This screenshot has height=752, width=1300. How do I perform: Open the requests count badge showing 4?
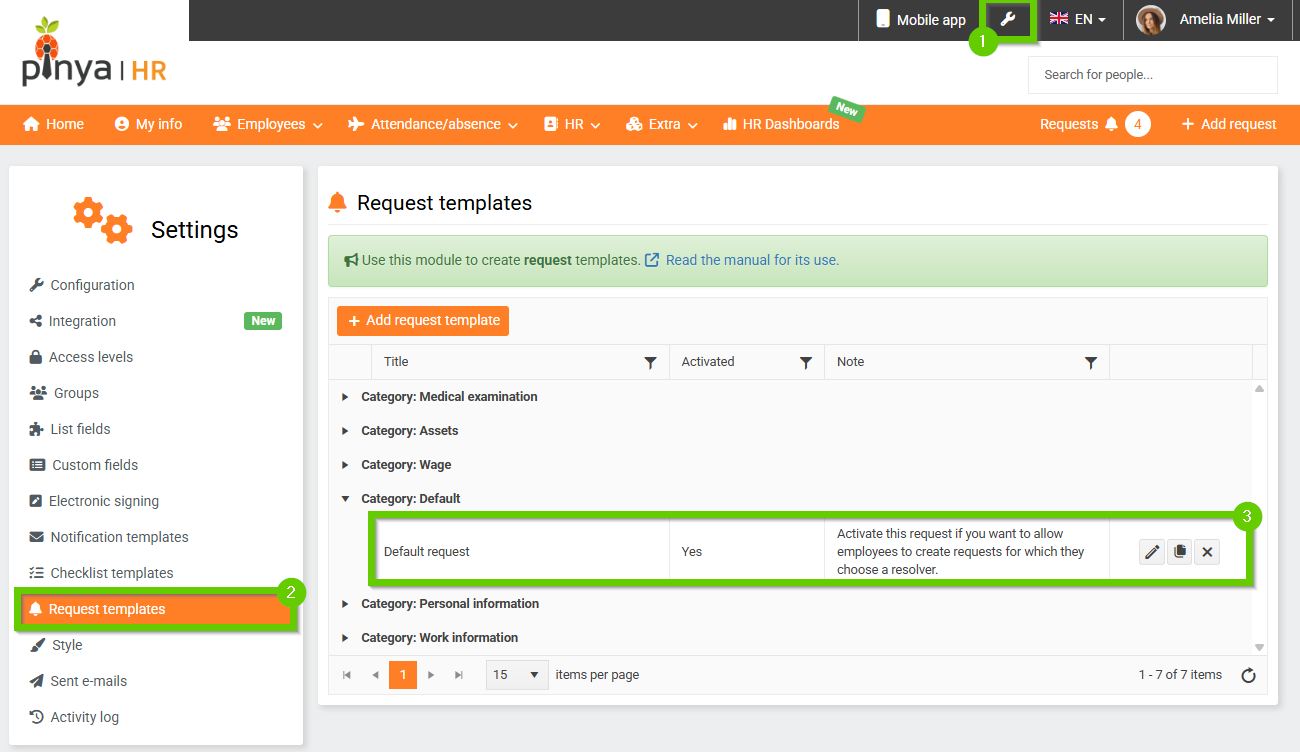(1137, 124)
